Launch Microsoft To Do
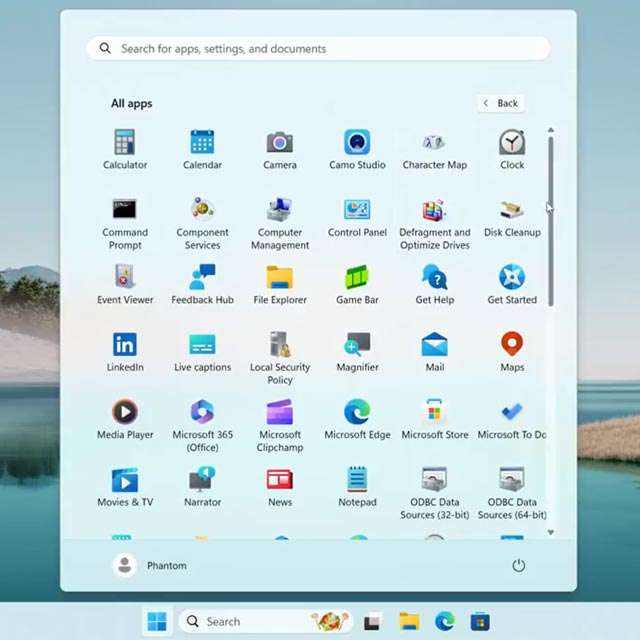 tap(512, 419)
